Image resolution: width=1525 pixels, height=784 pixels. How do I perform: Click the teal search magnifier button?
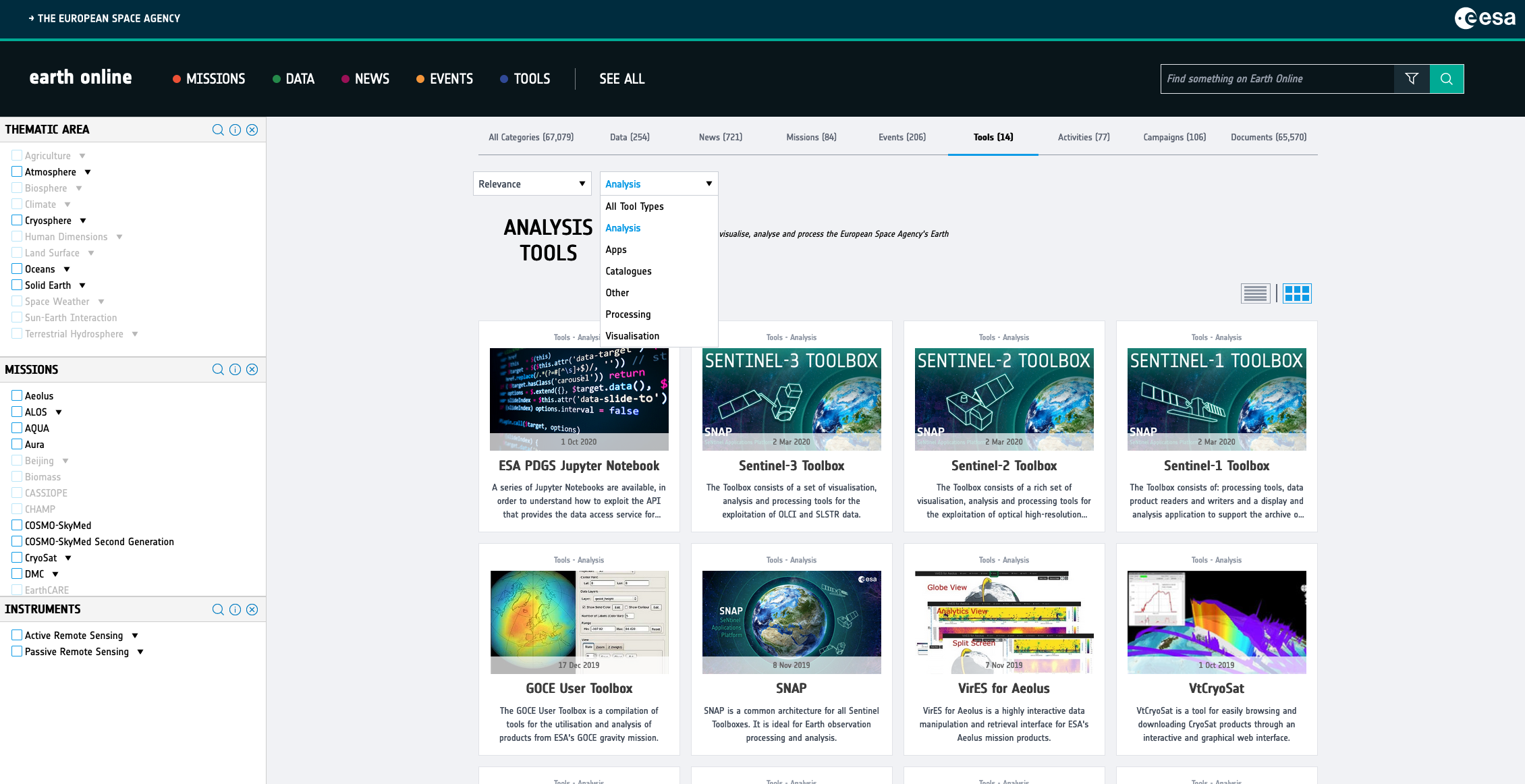[x=1447, y=79]
